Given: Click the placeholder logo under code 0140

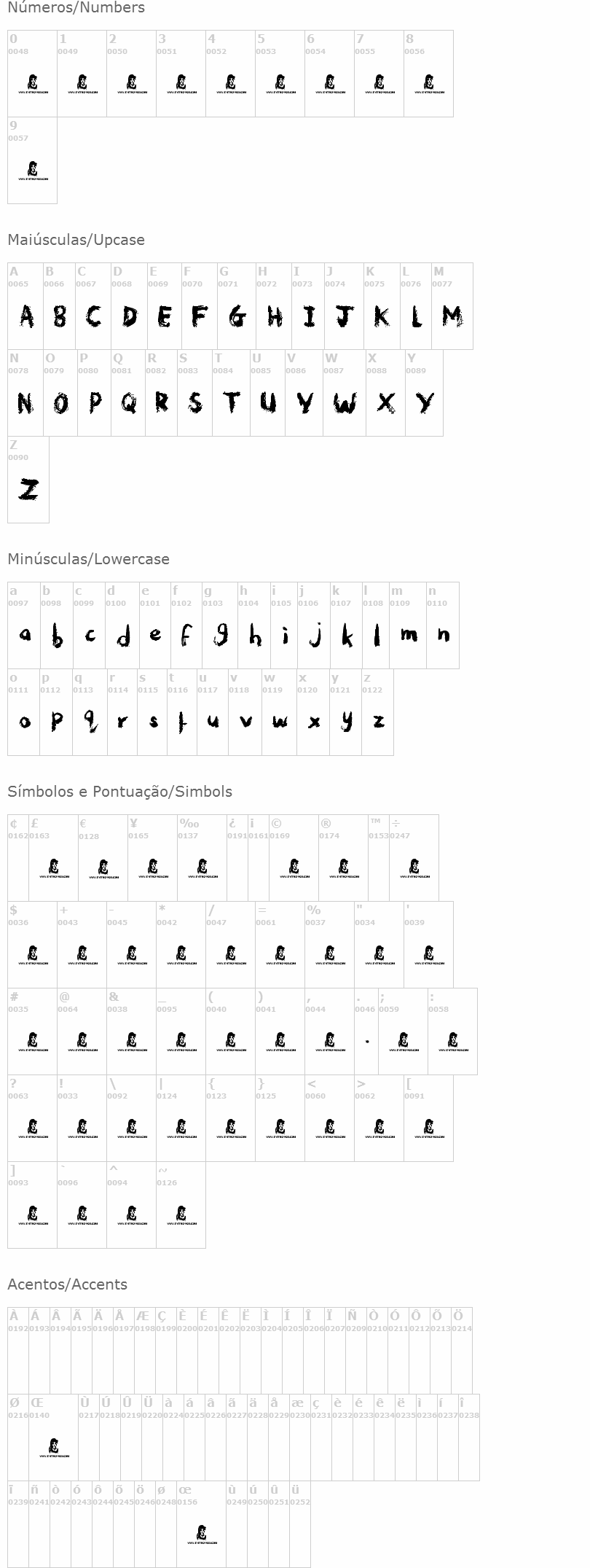Looking at the screenshot, I should [x=54, y=1448].
